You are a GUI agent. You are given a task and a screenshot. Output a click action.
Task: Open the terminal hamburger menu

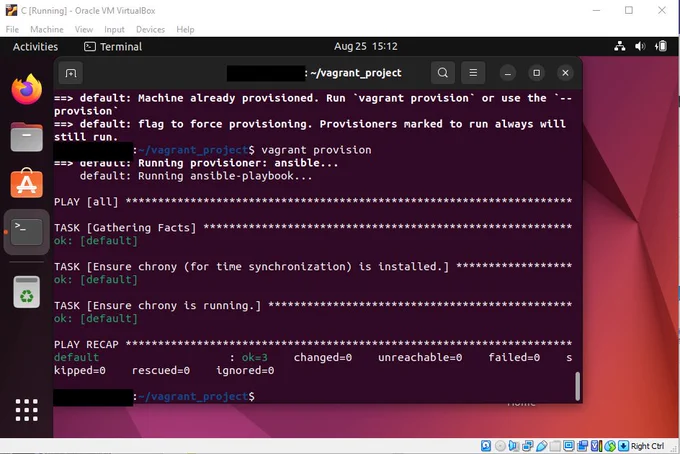tap(473, 72)
